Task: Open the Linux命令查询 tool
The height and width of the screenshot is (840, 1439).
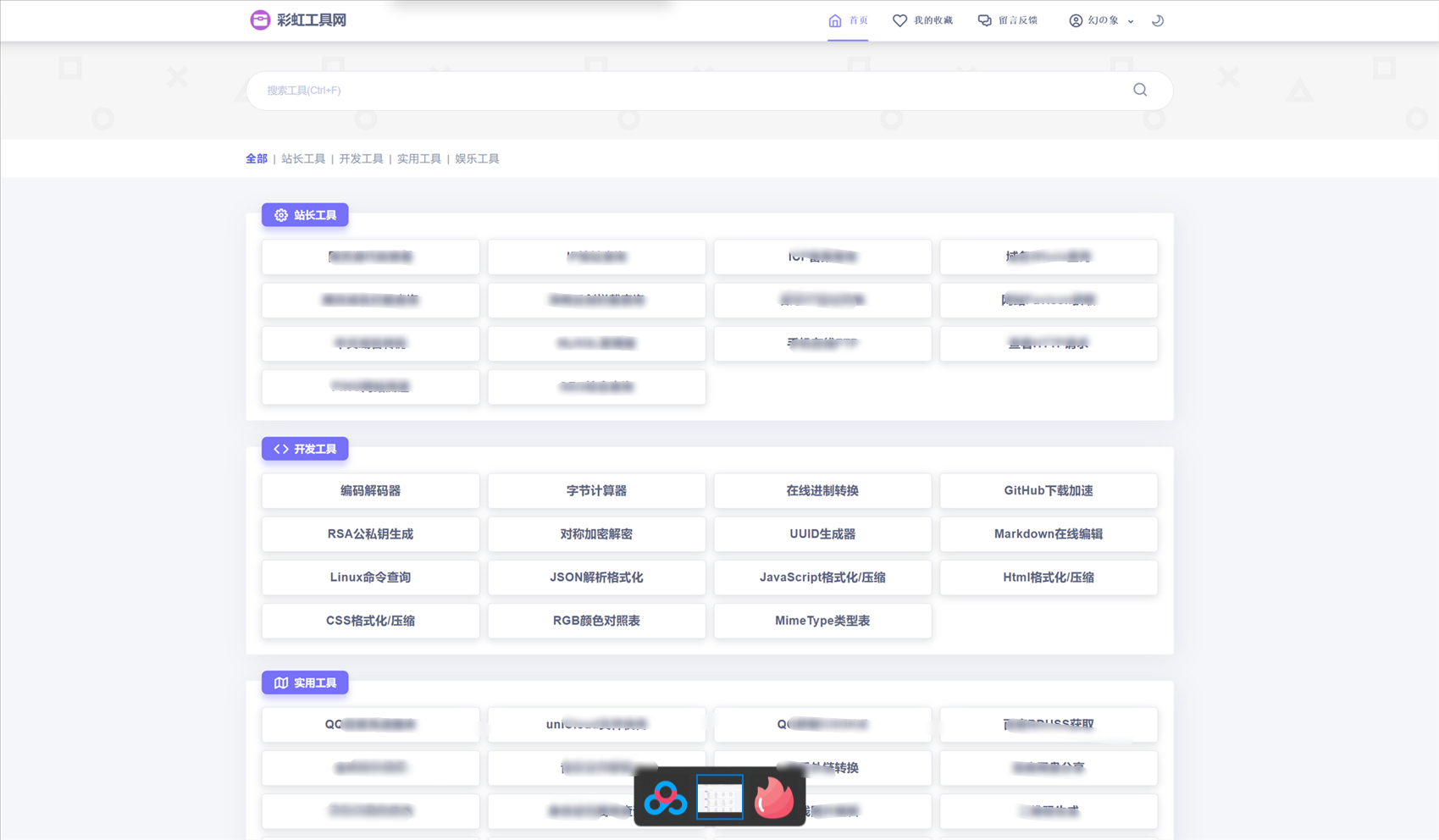Action: pos(370,577)
